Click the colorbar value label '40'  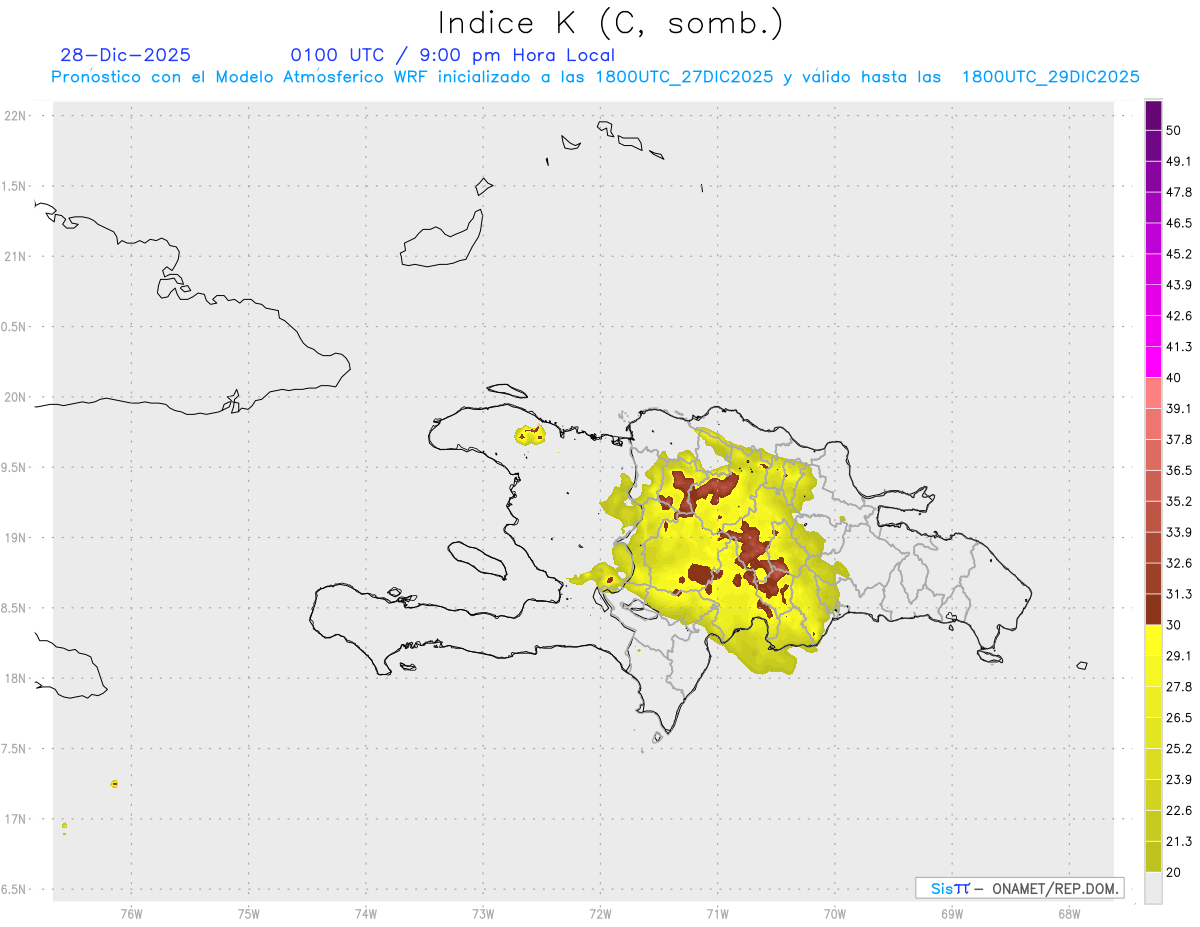[1174, 378]
